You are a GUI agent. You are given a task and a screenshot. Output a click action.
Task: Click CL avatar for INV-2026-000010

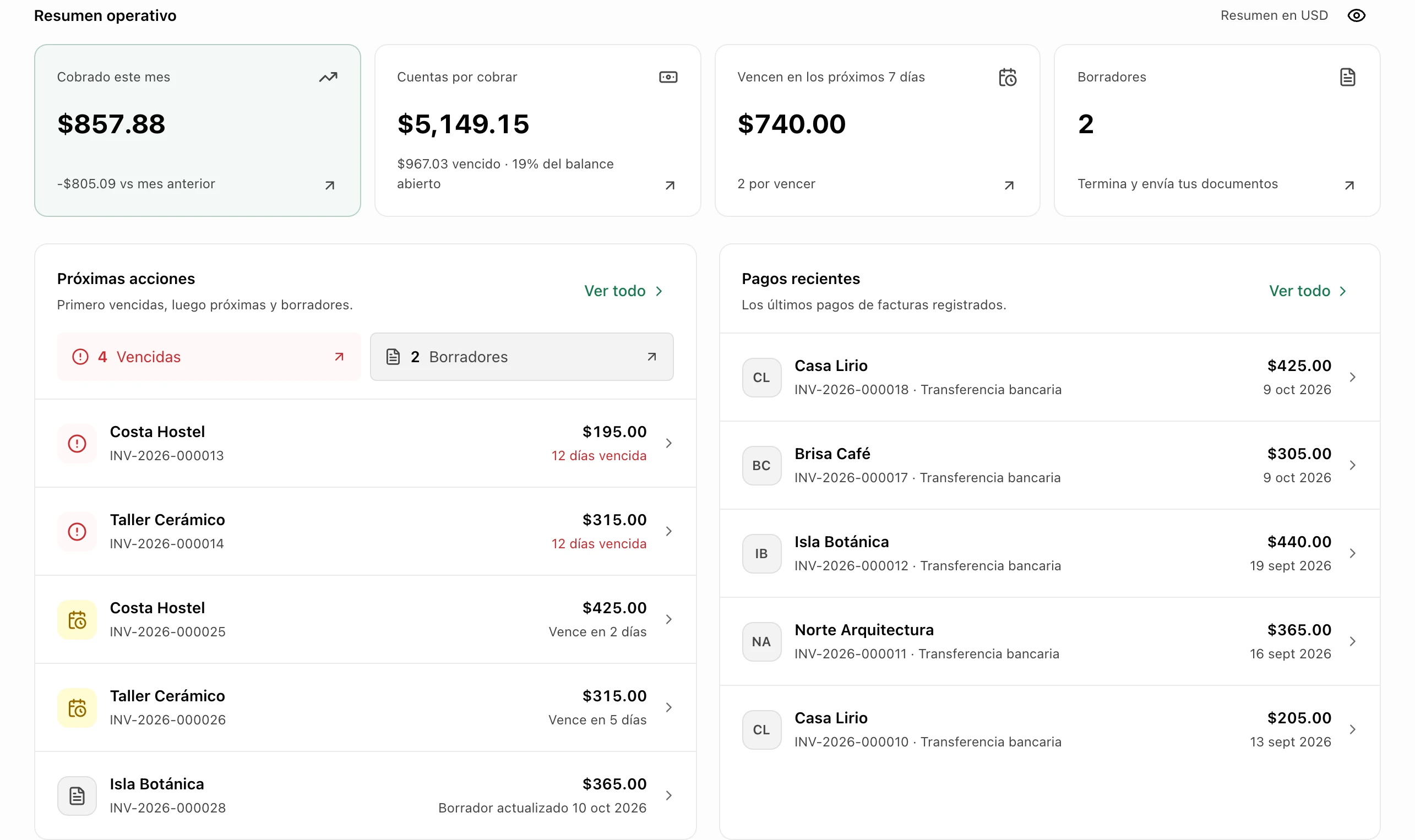point(762,729)
